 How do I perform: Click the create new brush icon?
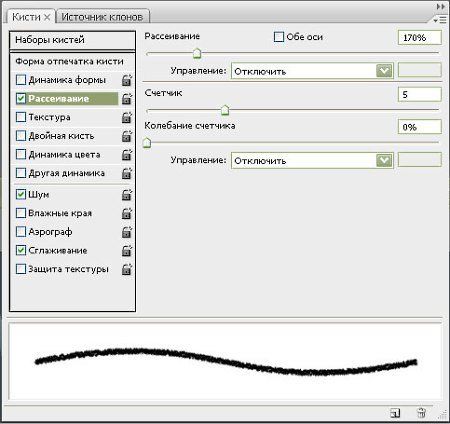click(x=395, y=413)
